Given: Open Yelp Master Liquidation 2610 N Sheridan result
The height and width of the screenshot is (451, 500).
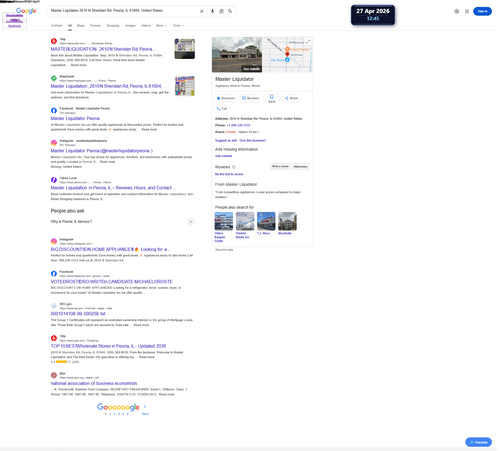Looking at the screenshot, I should coord(103,49).
